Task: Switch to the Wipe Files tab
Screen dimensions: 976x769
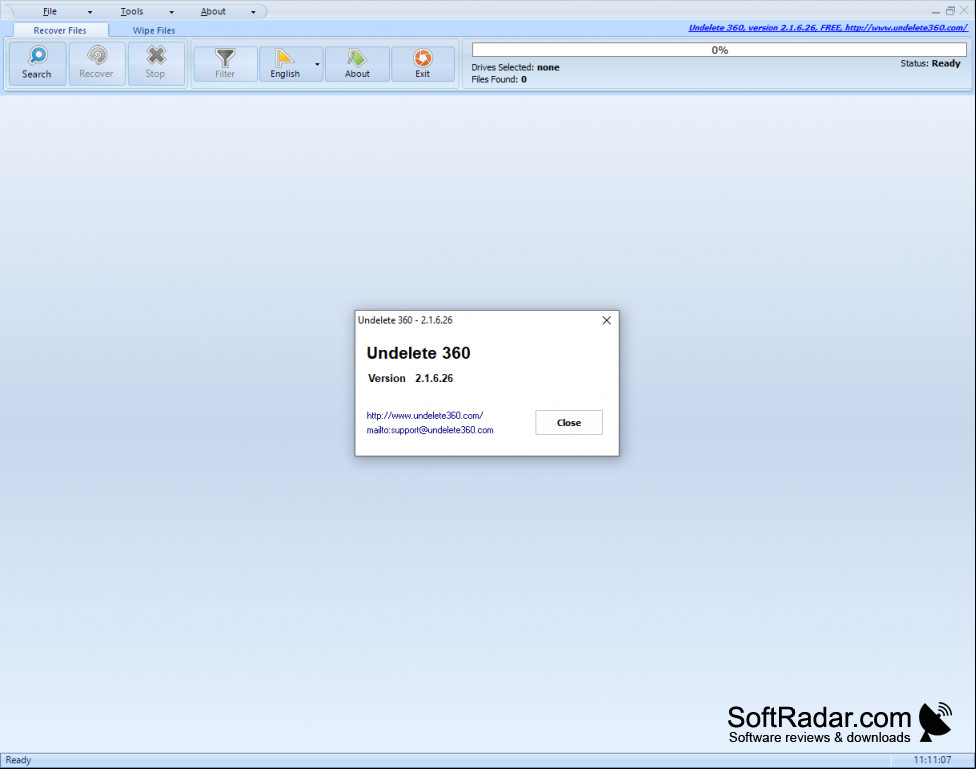Action: point(154,30)
